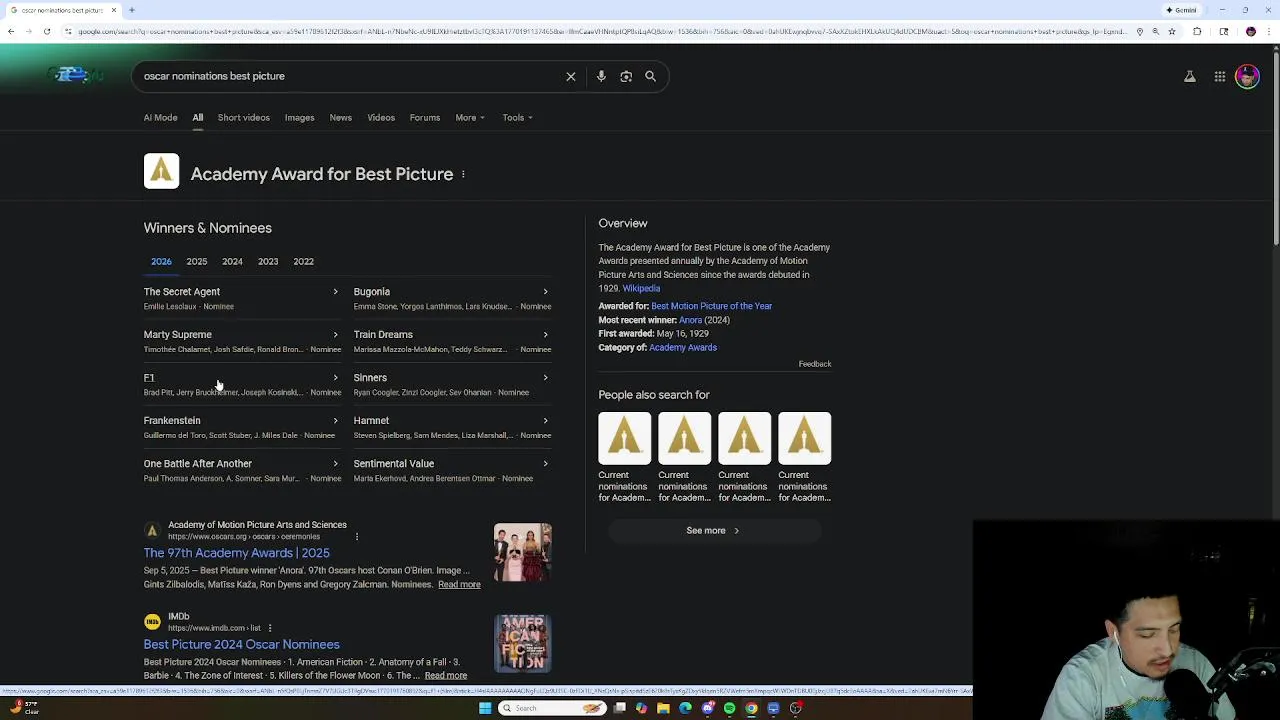The image size is (1280, 720).
Task: Clear the search box with the X icon
Action: click(571, 76)
